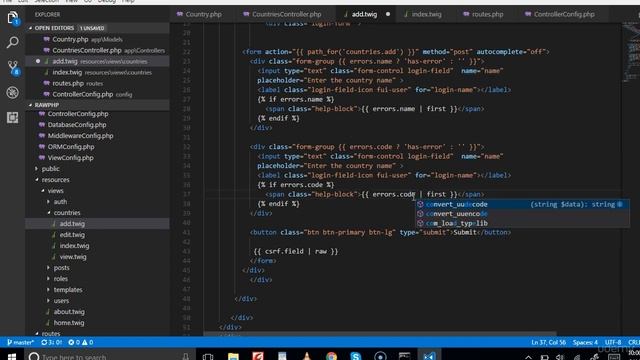Click the Windows taskbar search box
The width and height of the screenshot is (640, 360).
[x=110, y=356]
